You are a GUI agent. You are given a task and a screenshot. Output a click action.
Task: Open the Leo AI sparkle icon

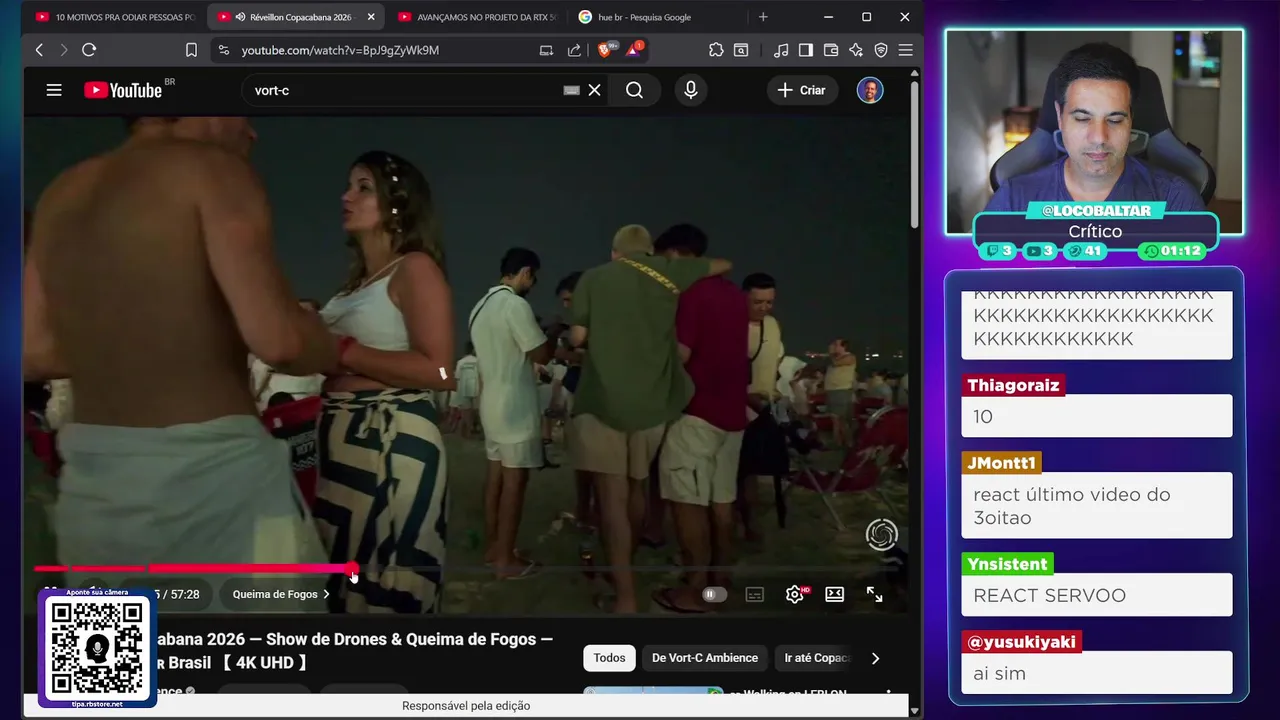856,50
